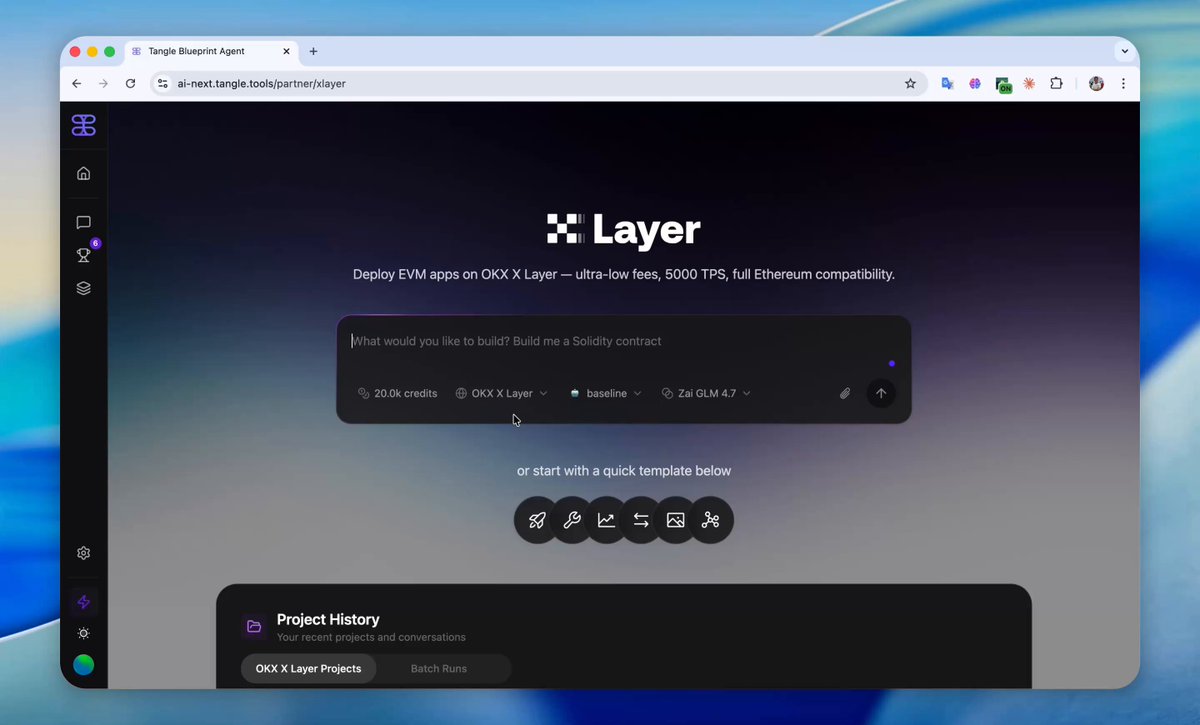Click the Google Translate extension icon
The width and height of the screenshot is (1200, 725).
click(948, 84)
